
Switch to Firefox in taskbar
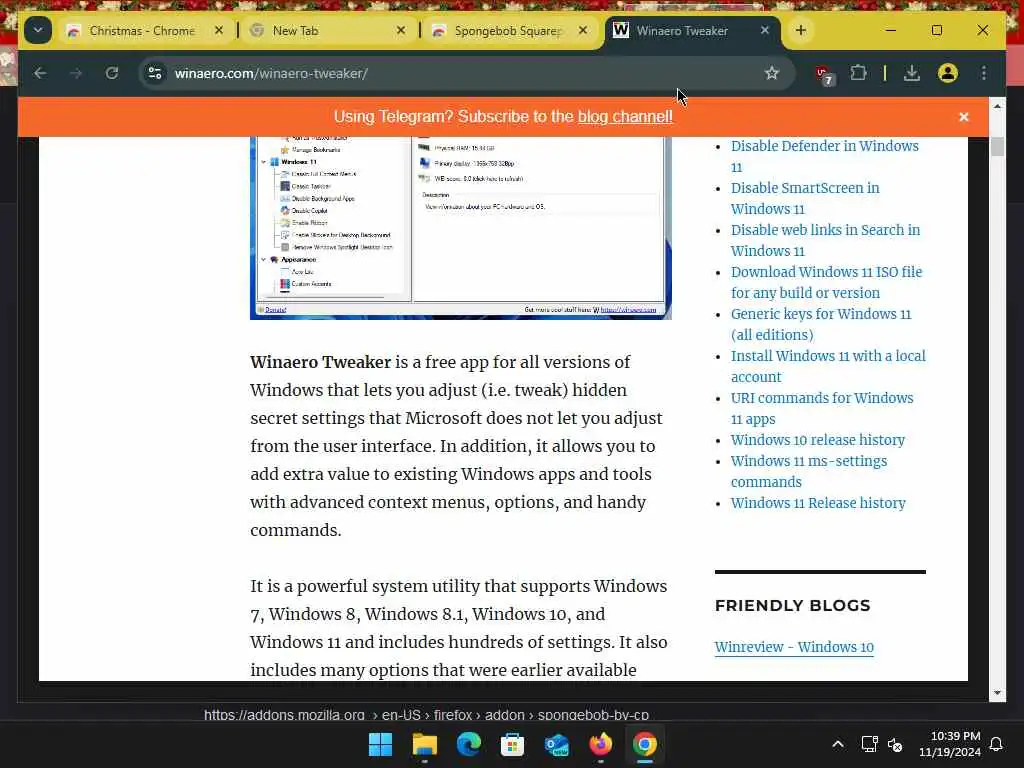click(601, 744)
